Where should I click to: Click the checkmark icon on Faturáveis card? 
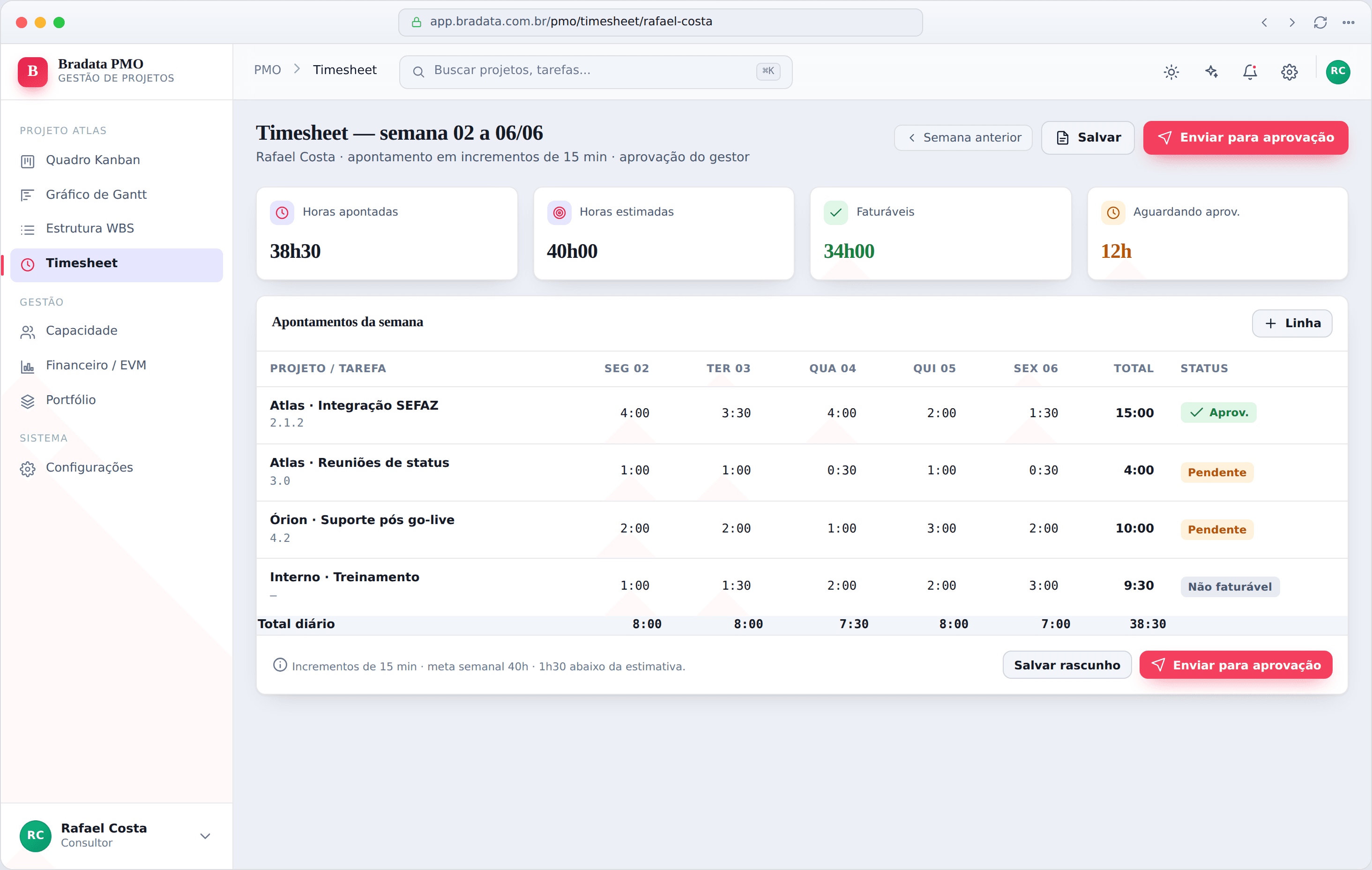[x=836, y=213]
